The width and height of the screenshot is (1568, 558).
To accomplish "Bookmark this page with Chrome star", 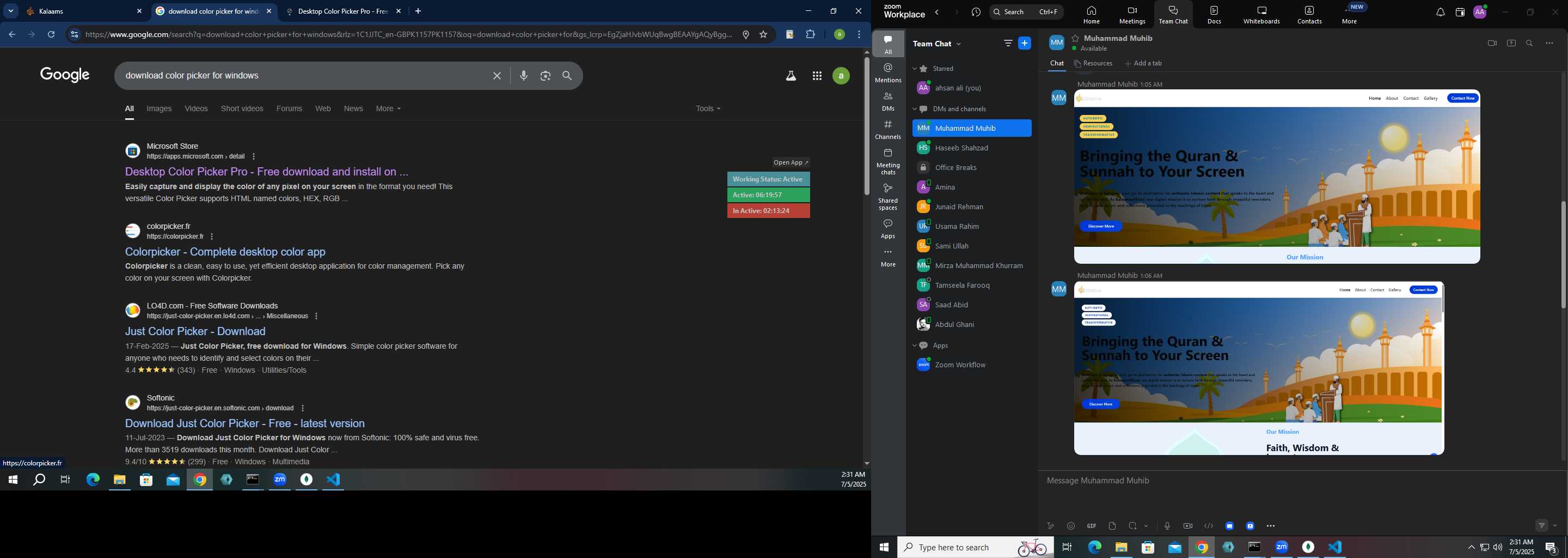I will (763, 35).
